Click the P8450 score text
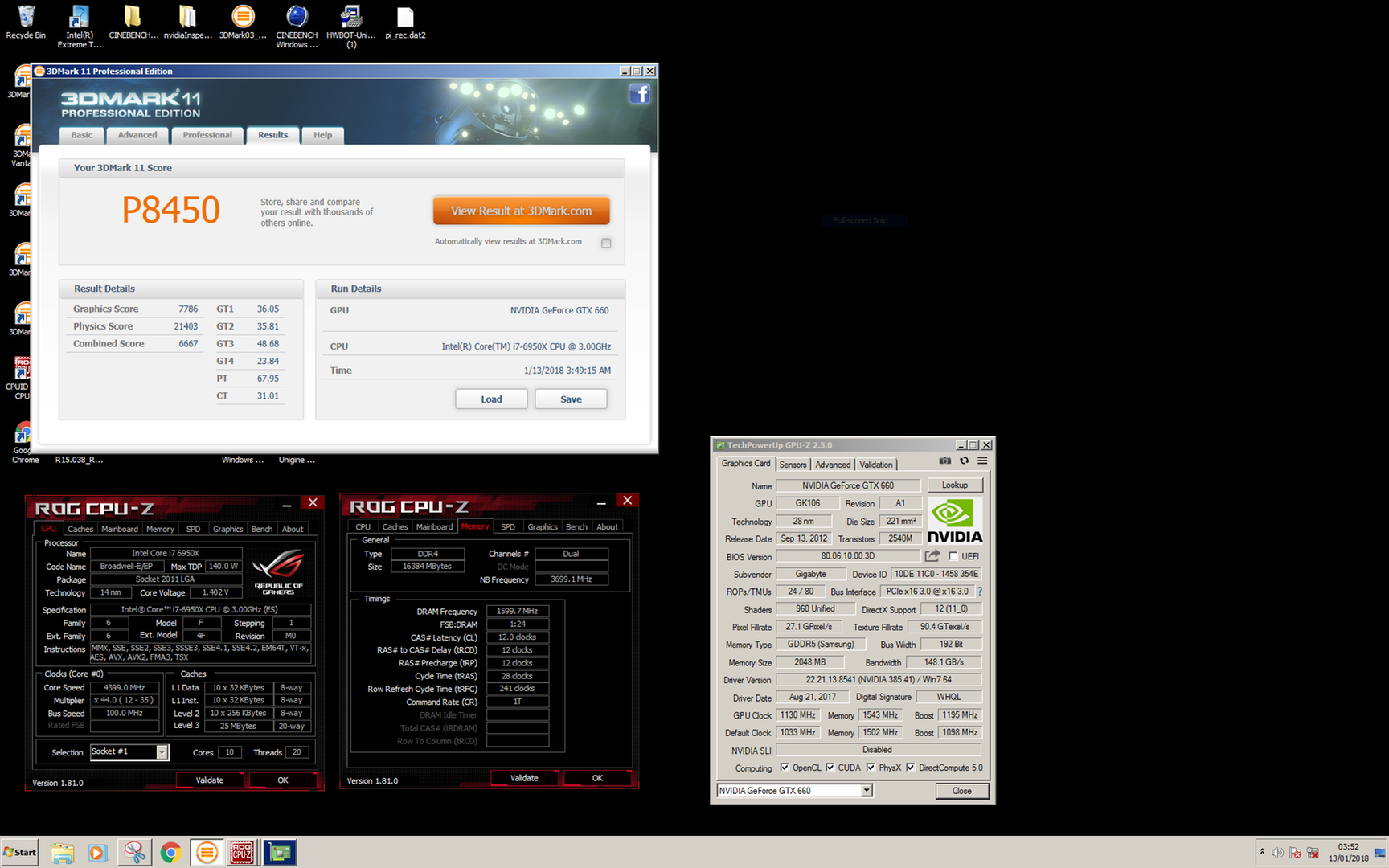 (x=170, y=210)
